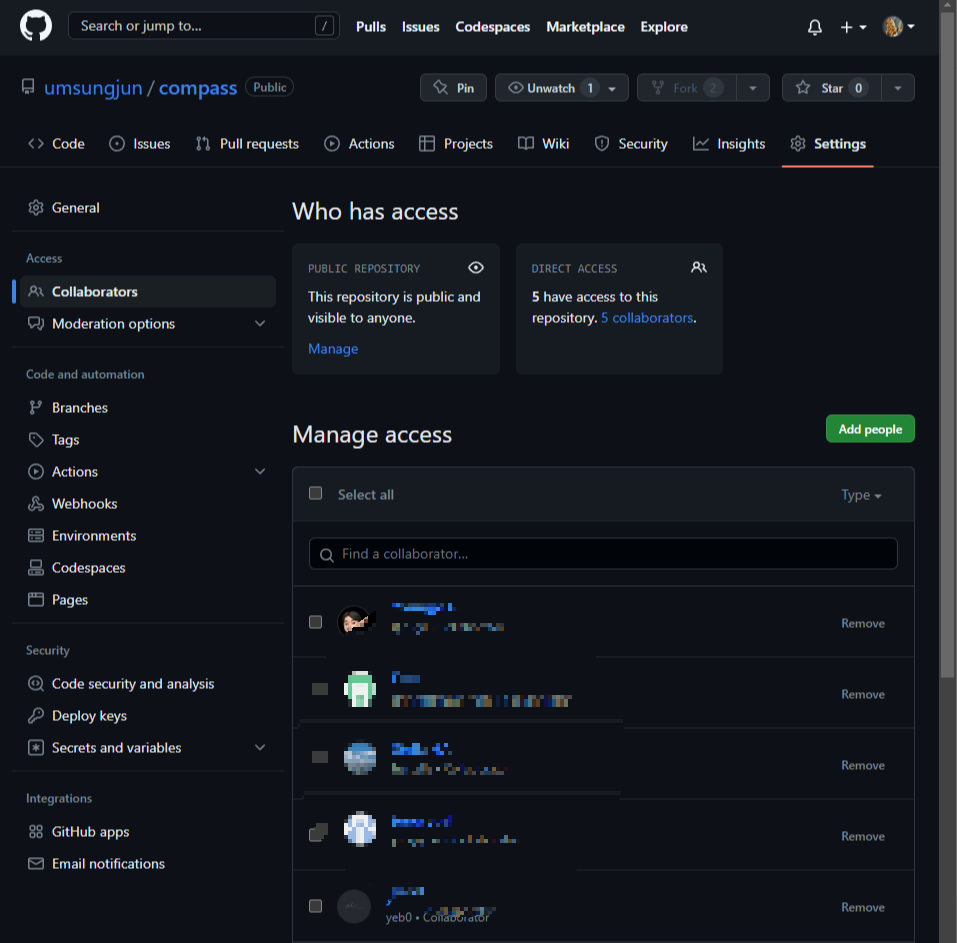Expand the sidebar Actions chevron
This screenshot has width=957, height=943.
[x=260, y=471]
